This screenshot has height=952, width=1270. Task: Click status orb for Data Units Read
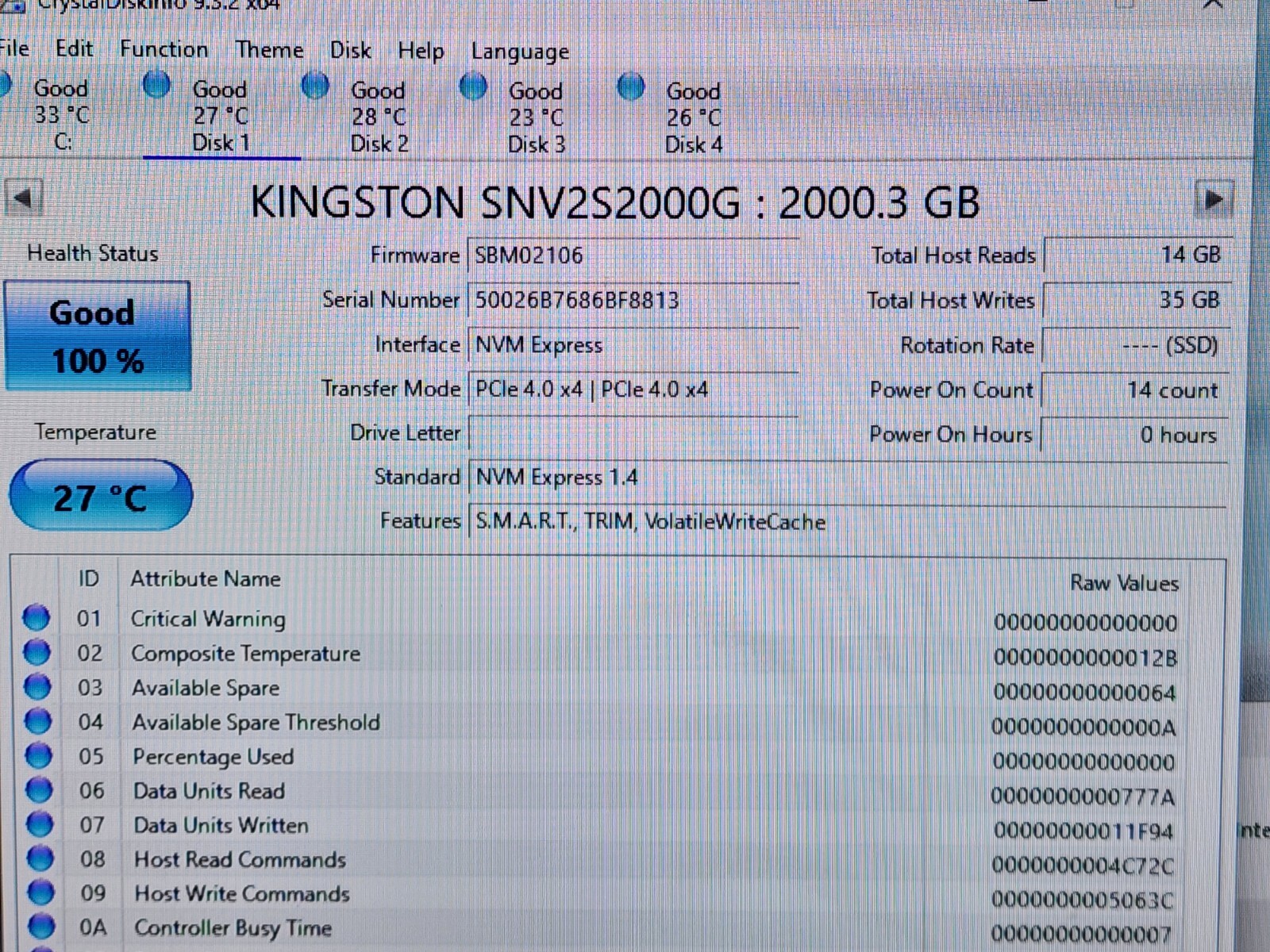(39, 790)
